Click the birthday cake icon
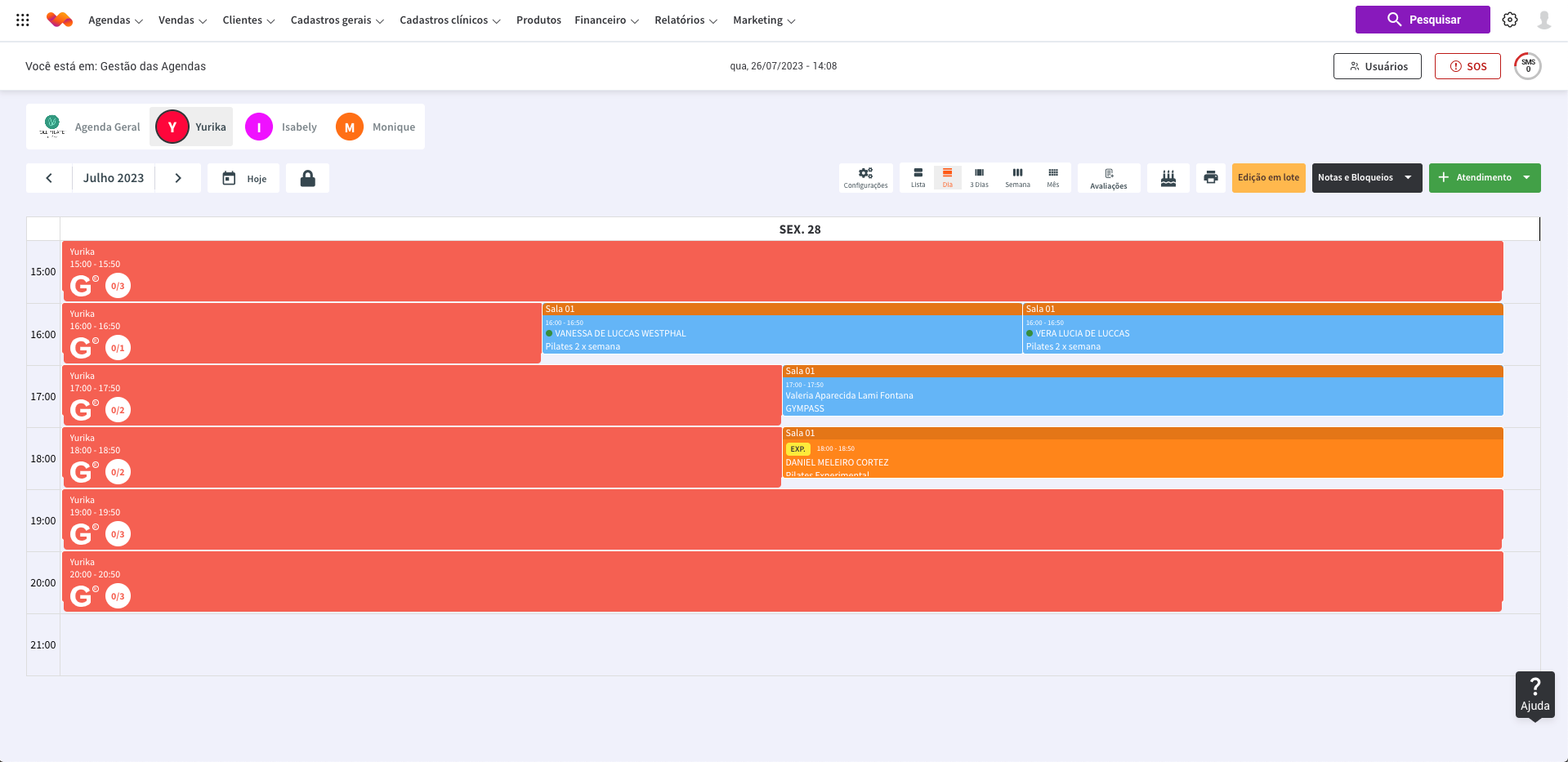This screenshot has width=1568, height=762. pyautogui.click(x=1168, y=178)
